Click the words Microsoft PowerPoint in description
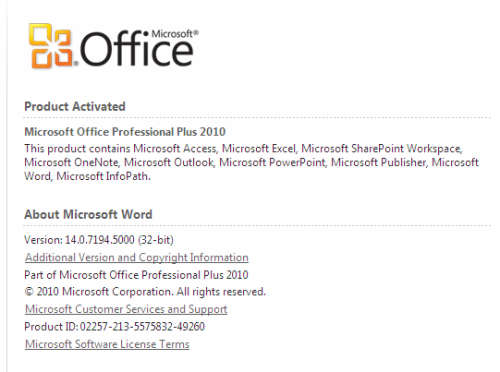 coord(272,162)
